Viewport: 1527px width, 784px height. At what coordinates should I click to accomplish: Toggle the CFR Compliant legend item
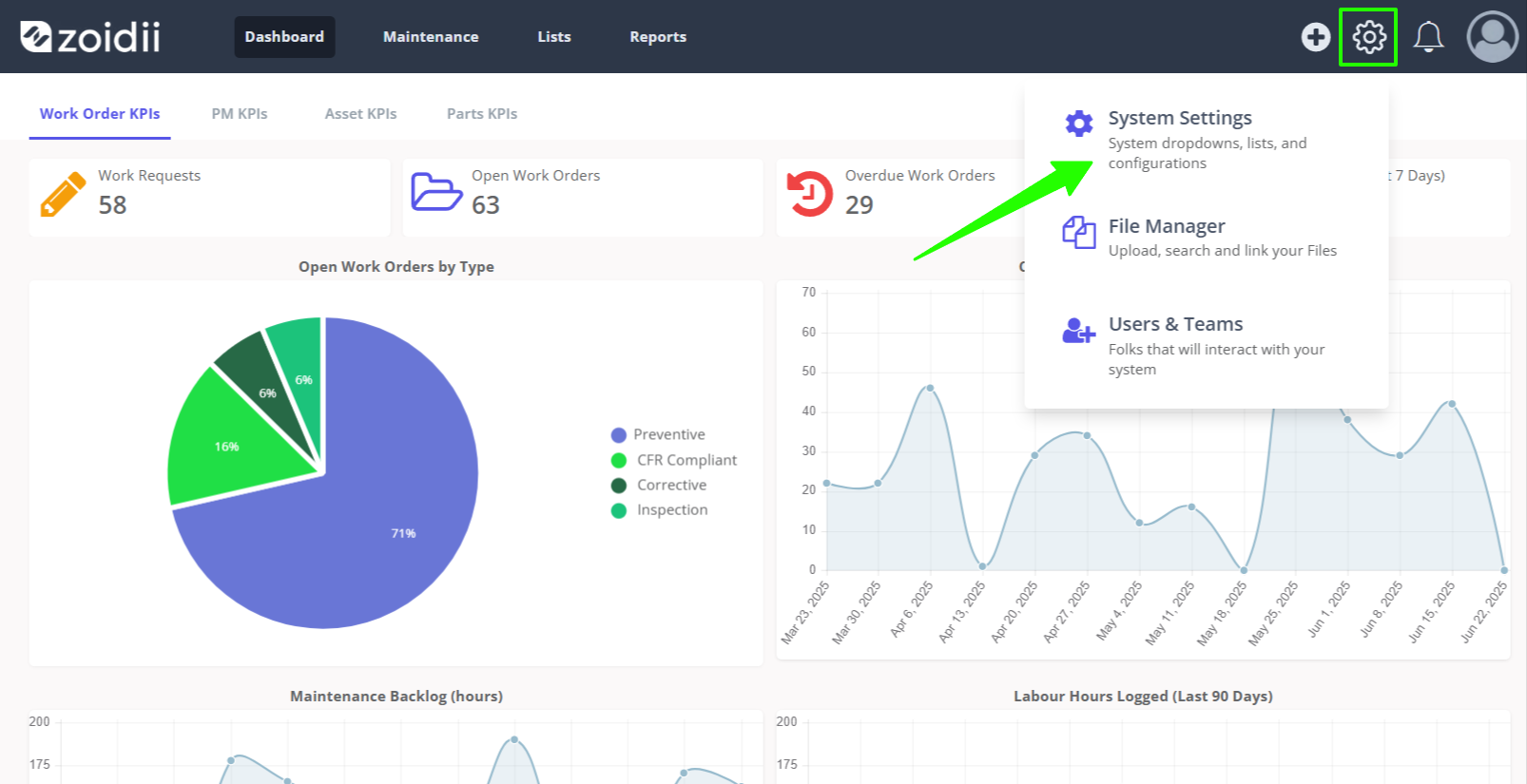coord(674,460)
